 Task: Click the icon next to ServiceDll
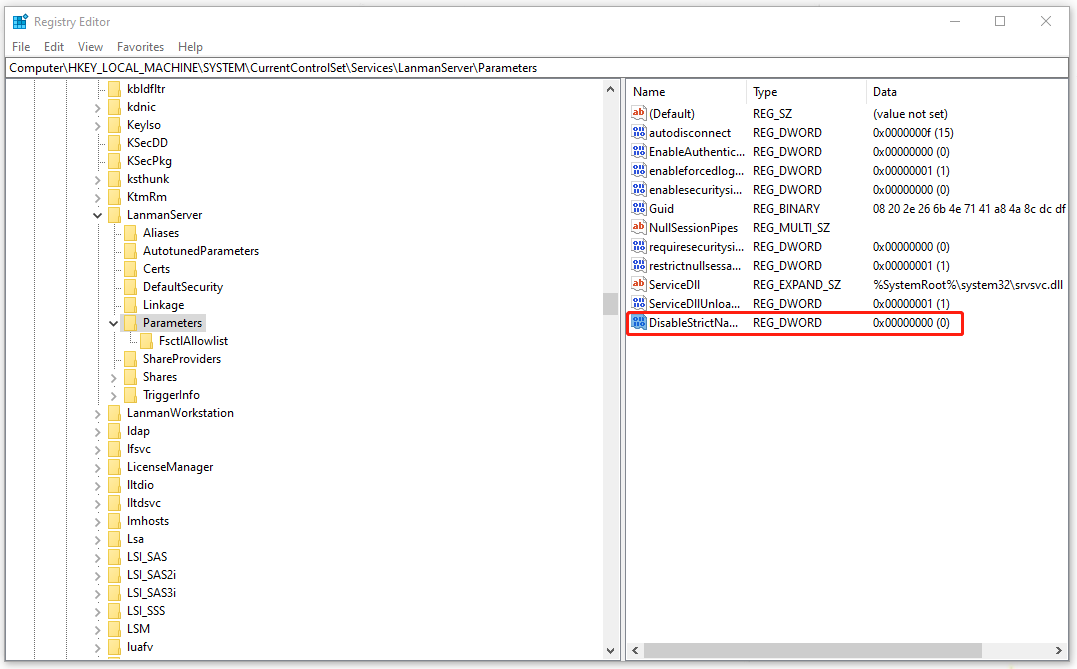click(639, 284)
